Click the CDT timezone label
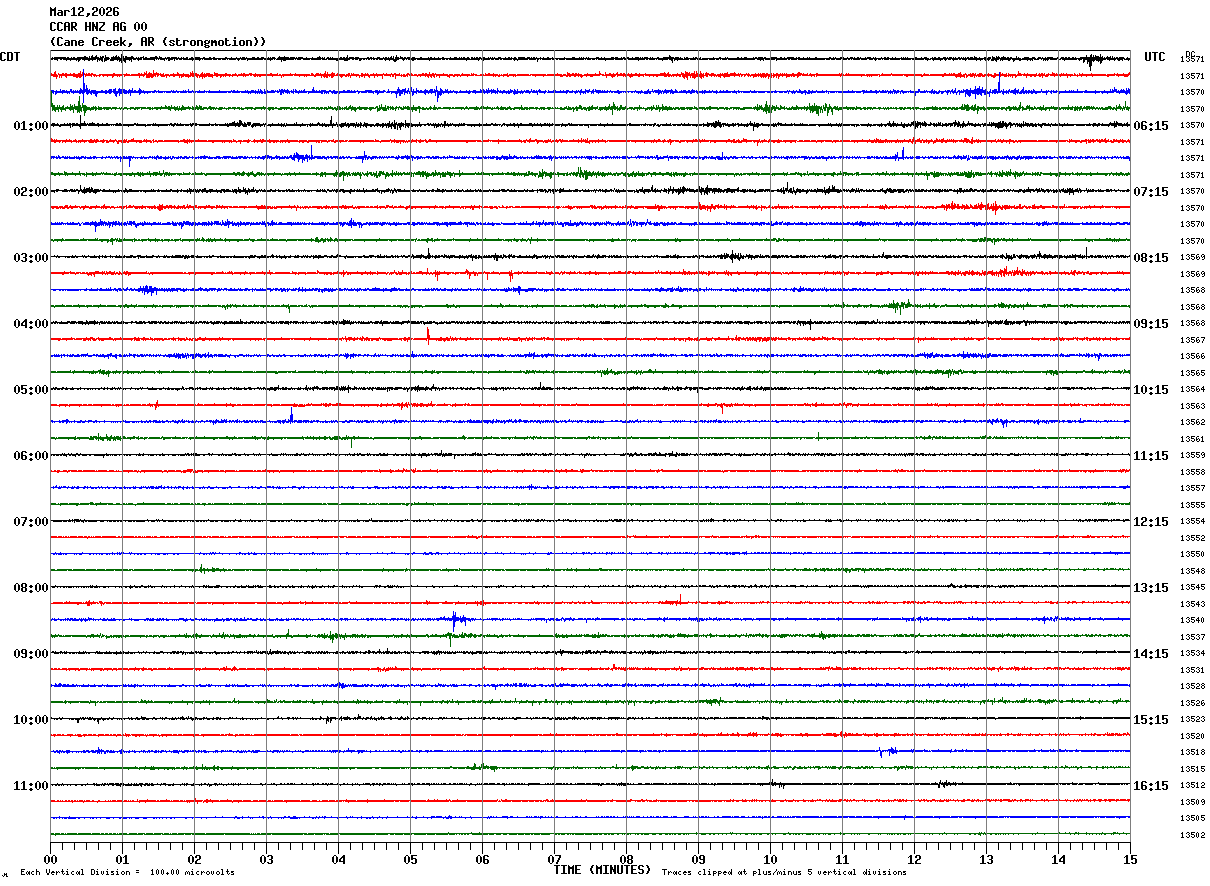1210x886 pixels. coord(10,57)
